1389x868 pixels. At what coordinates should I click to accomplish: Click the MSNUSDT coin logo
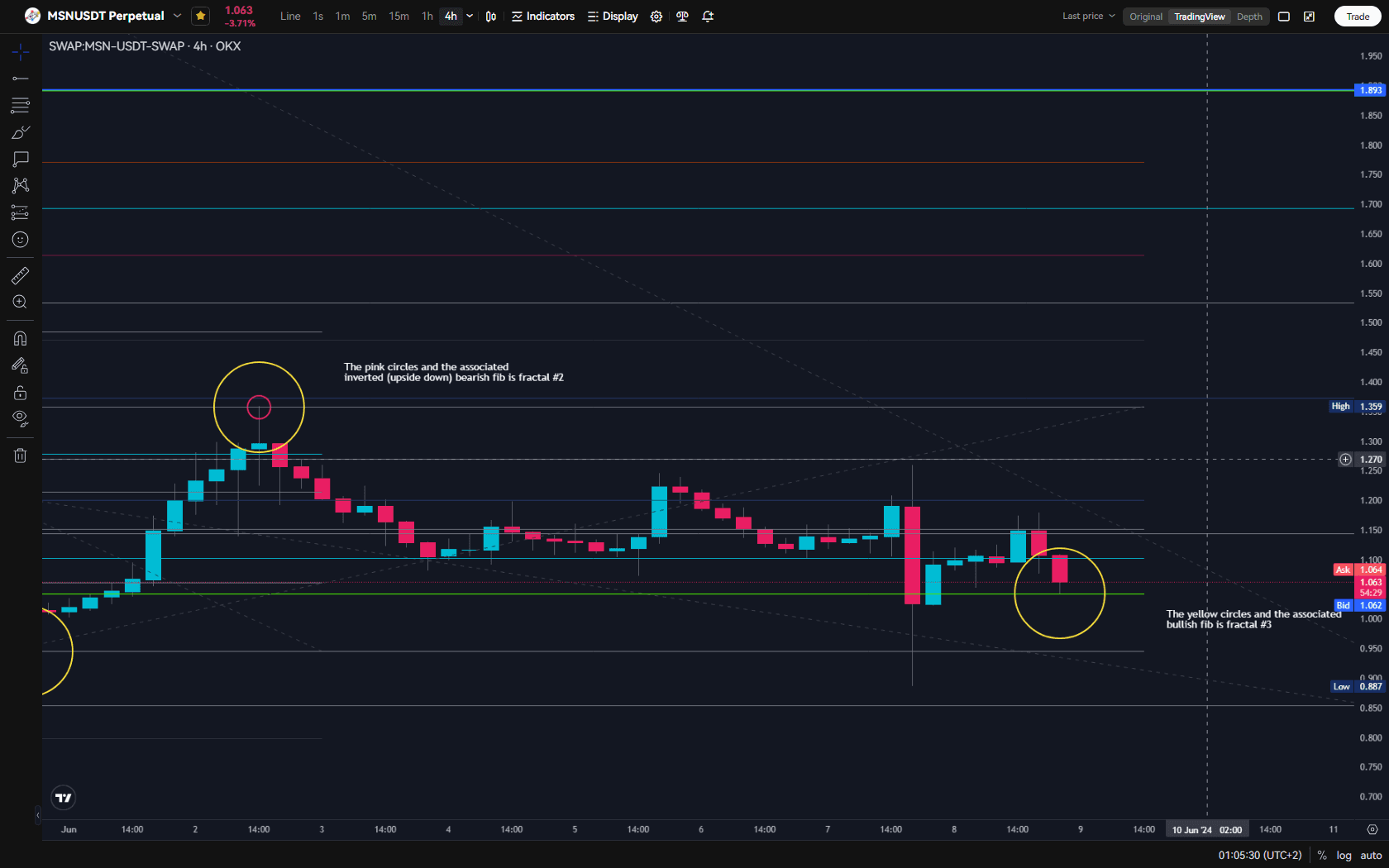click(x=32, y=16)
